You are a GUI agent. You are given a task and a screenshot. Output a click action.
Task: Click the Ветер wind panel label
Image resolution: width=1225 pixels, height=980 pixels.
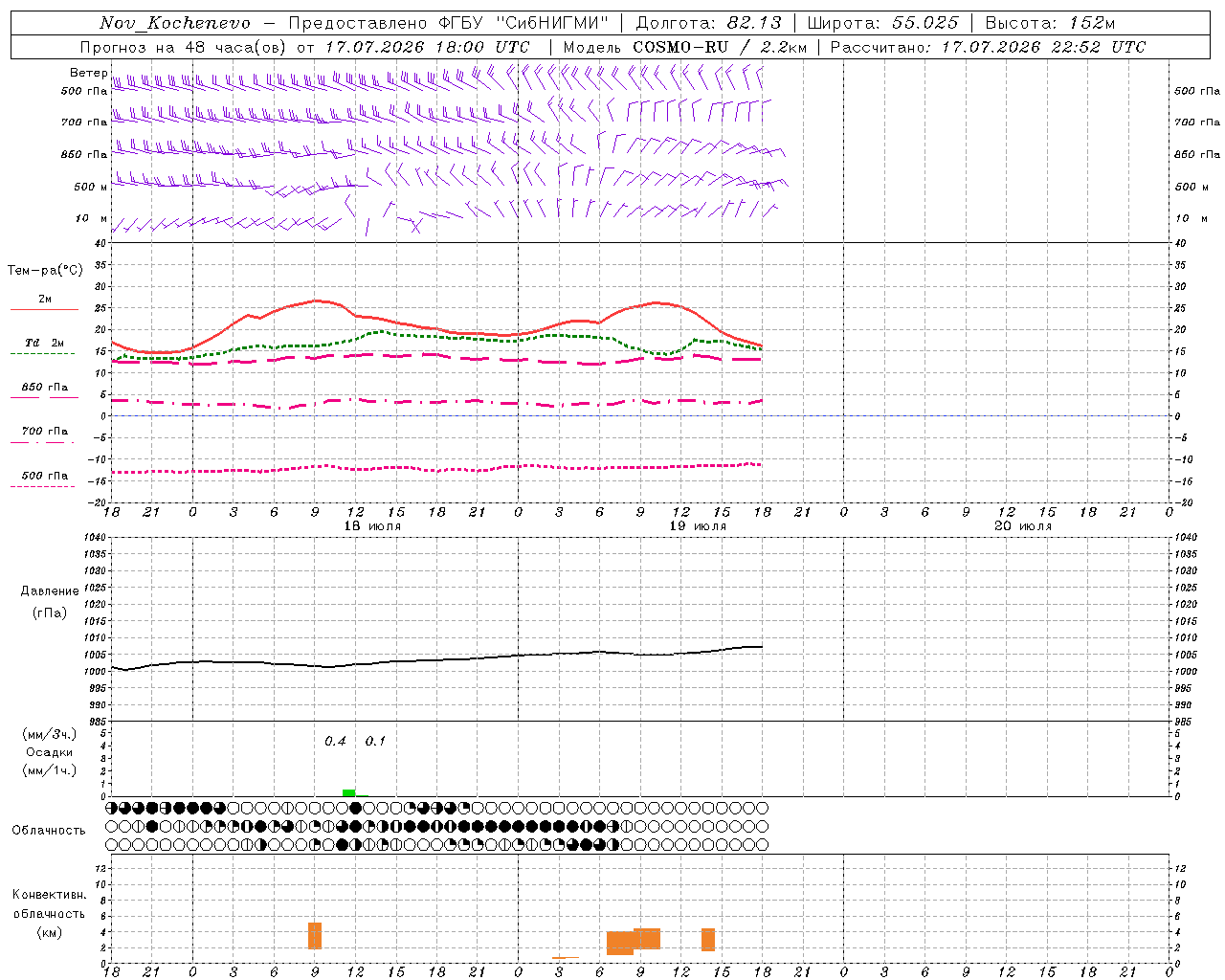(88, 73)
